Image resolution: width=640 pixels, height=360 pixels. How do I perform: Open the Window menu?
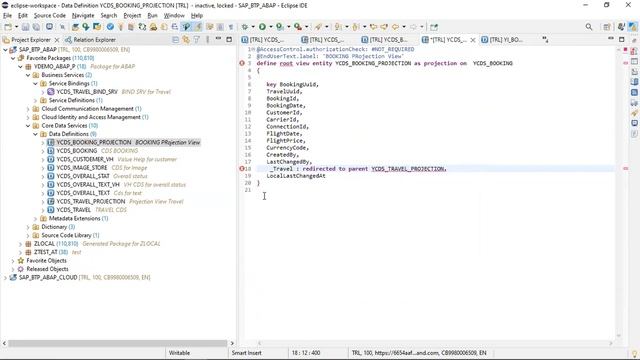coord(174,16)
